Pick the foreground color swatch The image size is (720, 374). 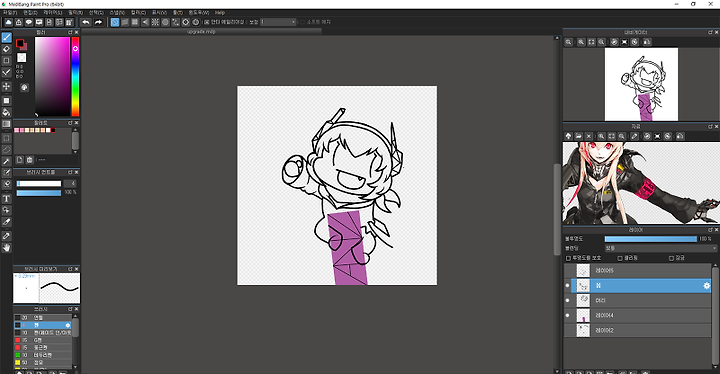20,43
